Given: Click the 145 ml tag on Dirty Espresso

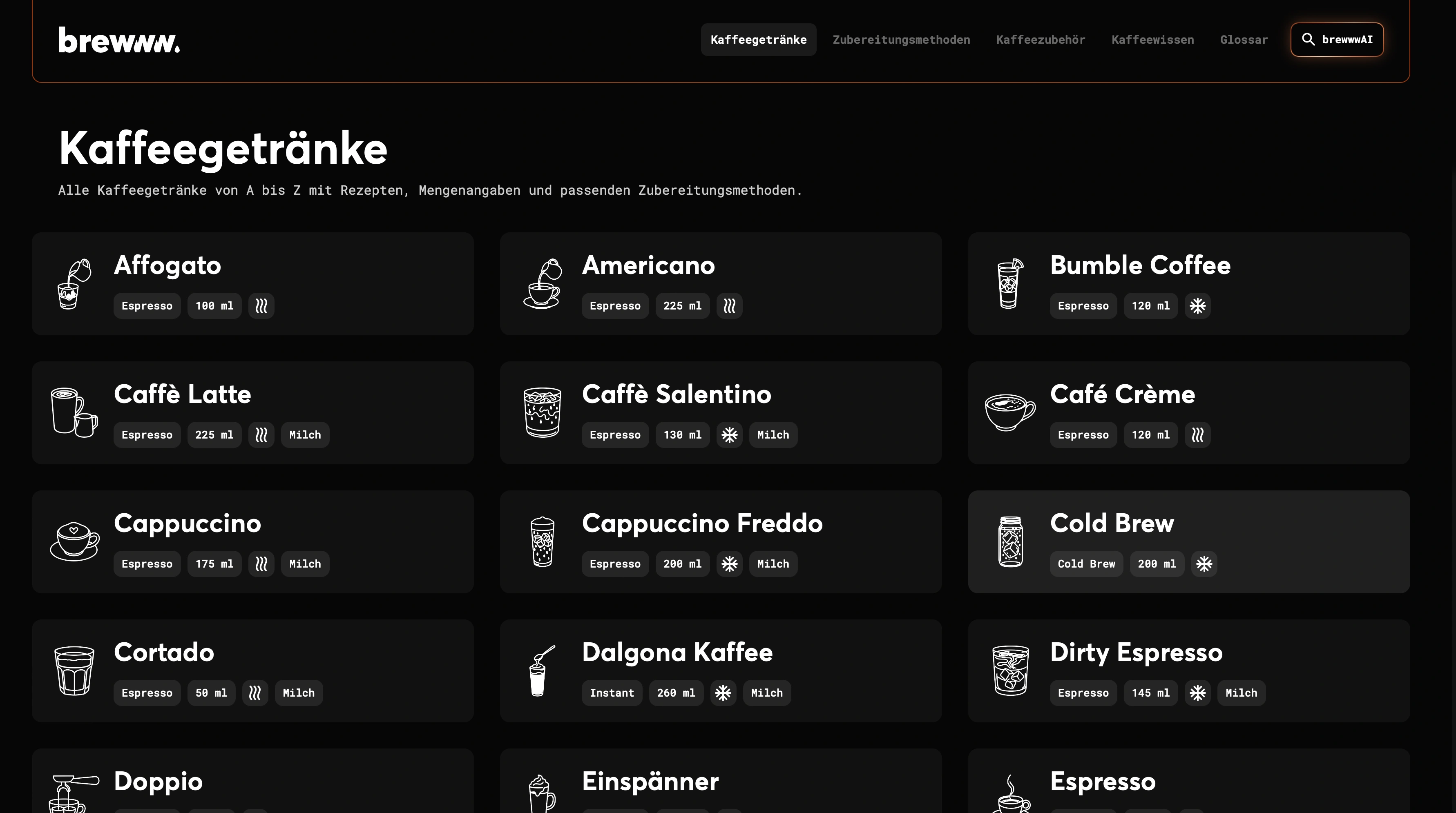Looking at the screenshot, I should point(1151,693).
